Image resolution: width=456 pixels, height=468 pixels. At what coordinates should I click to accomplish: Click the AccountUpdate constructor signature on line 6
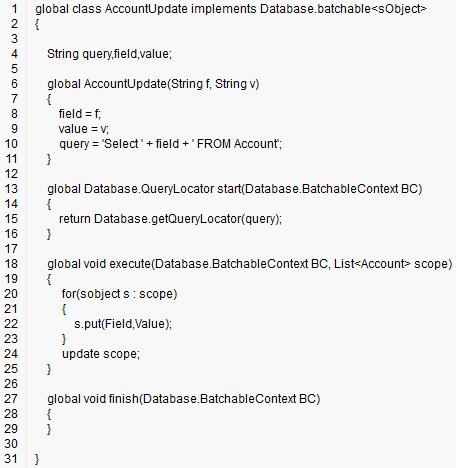153,84
